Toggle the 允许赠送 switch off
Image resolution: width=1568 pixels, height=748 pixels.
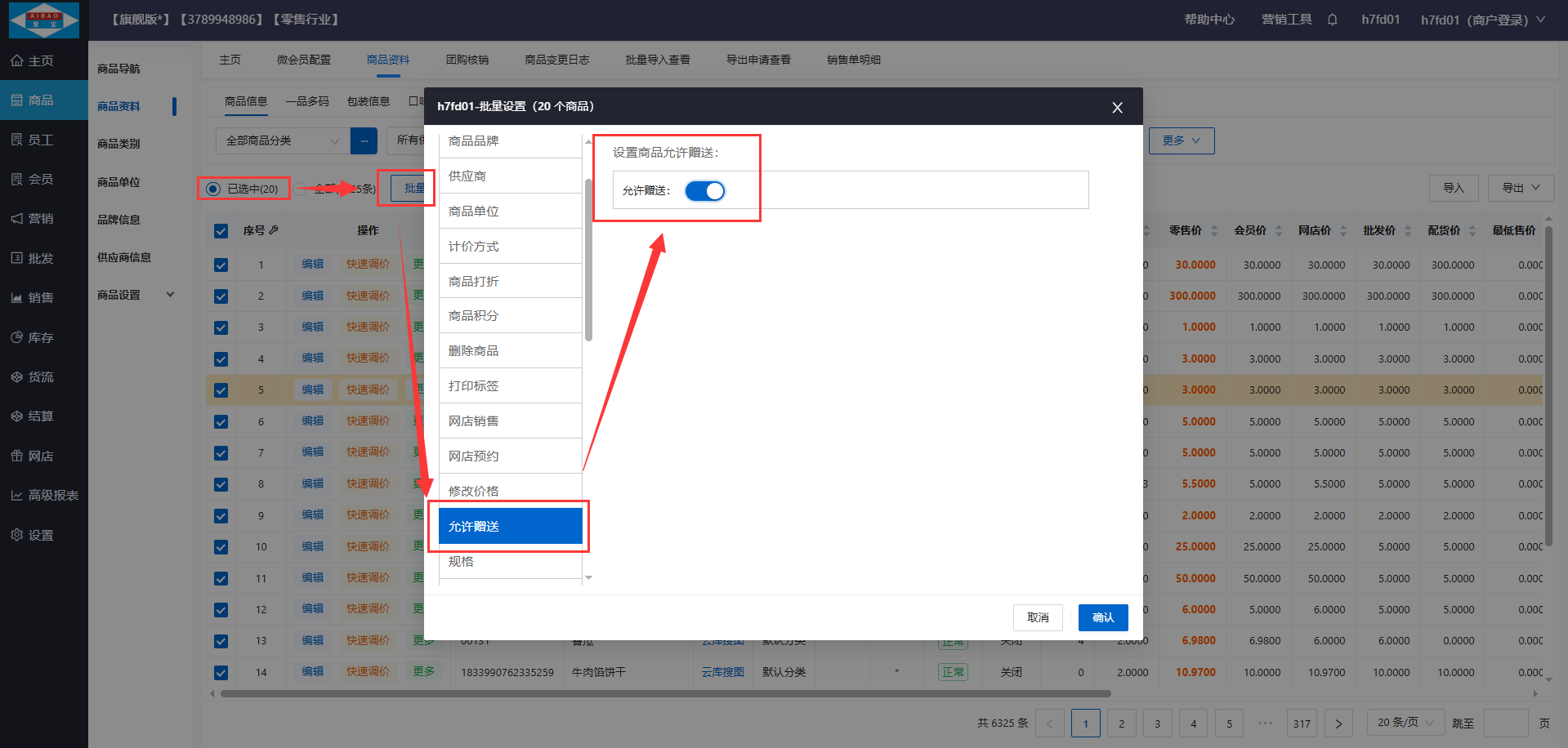point(704,191)
